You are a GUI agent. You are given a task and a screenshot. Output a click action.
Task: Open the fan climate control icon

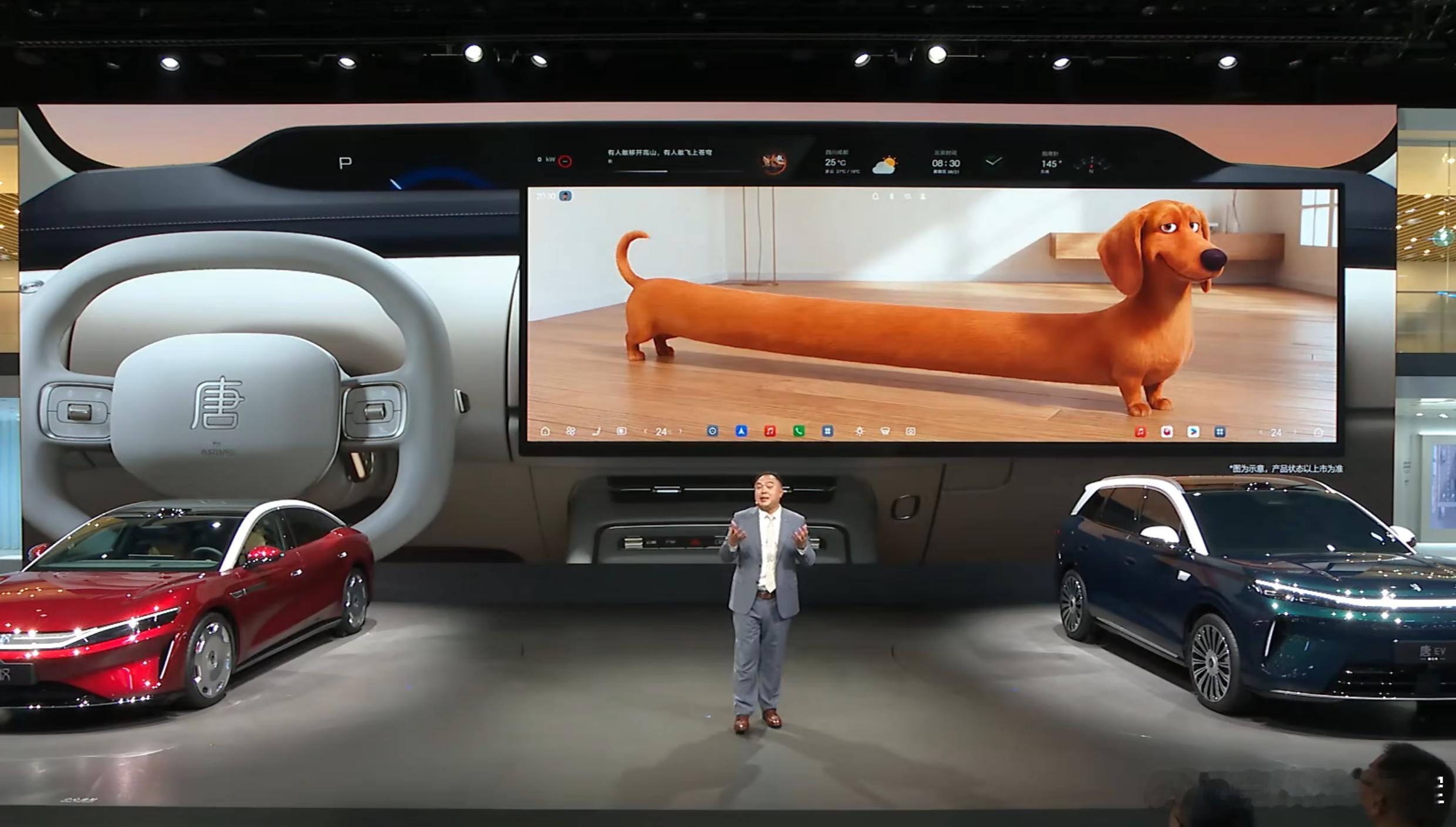coord(570,431)
